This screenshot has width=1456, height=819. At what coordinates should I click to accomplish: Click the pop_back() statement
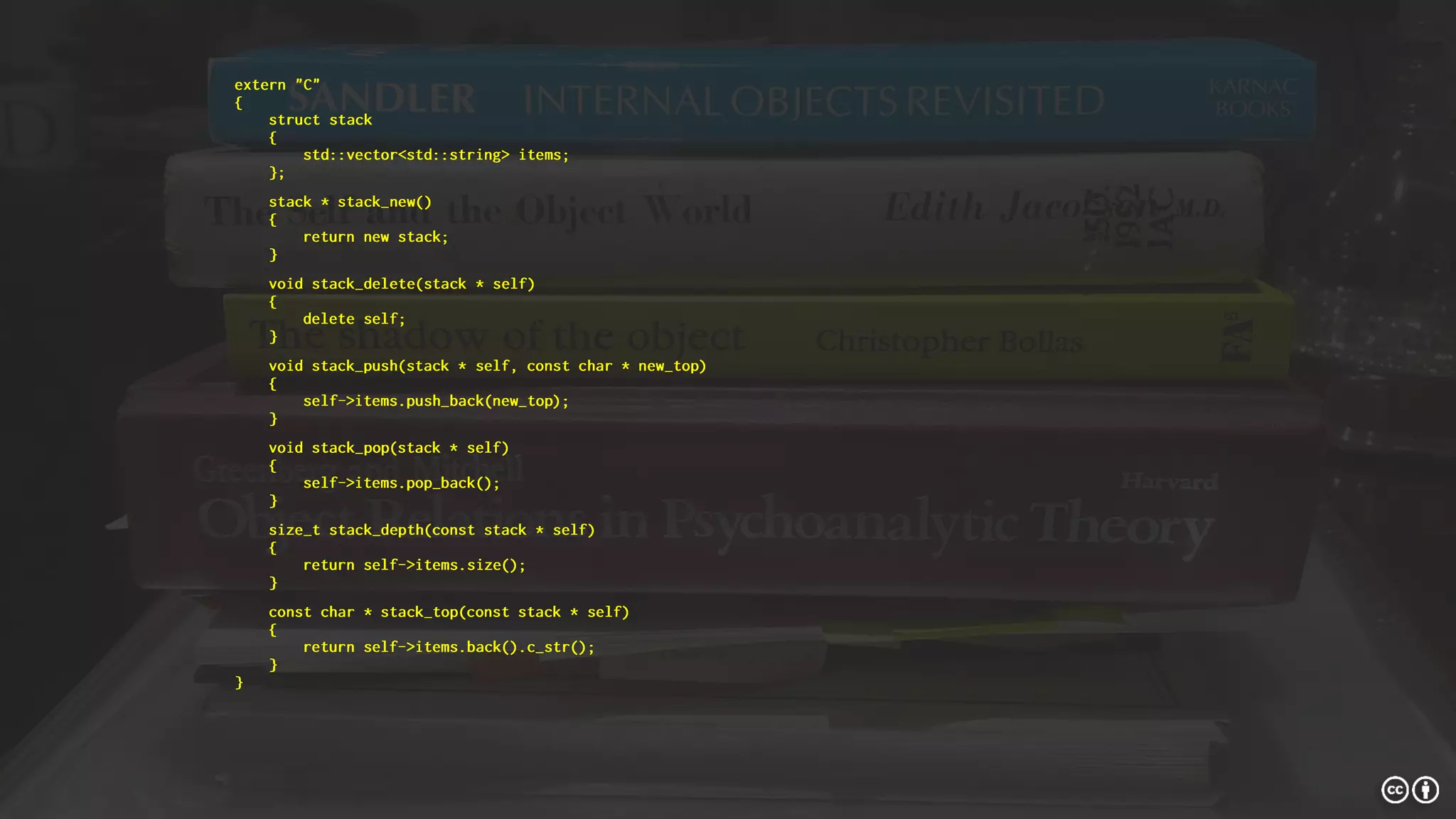click(x=401, y=483)
